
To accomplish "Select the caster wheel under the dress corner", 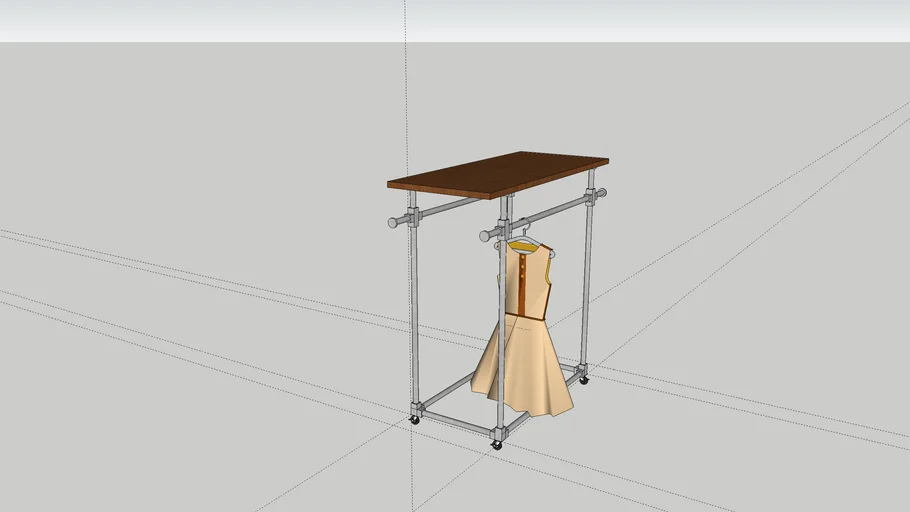I will (x=496, y=445).
